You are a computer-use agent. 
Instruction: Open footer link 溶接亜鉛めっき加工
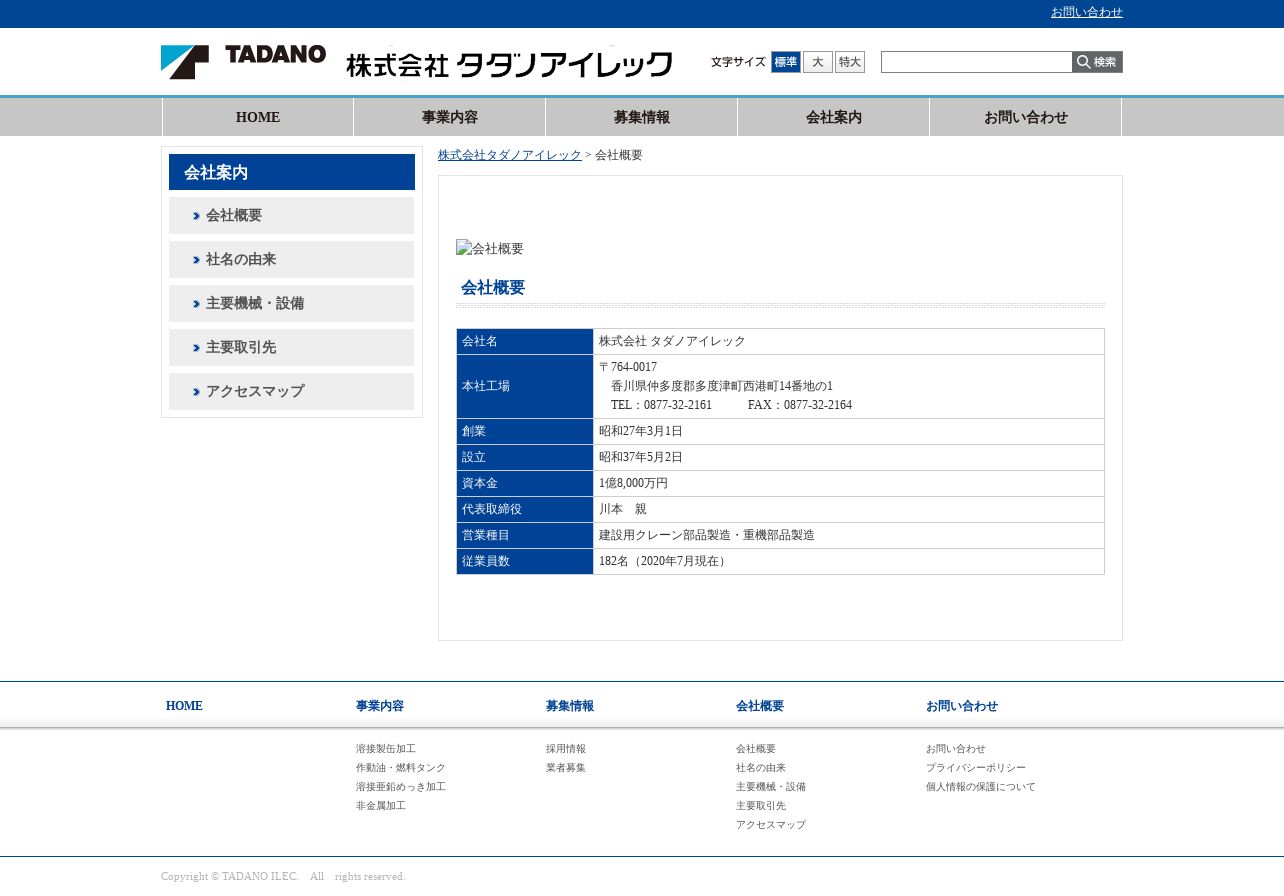pyautogui.click(x=401, y=786)
